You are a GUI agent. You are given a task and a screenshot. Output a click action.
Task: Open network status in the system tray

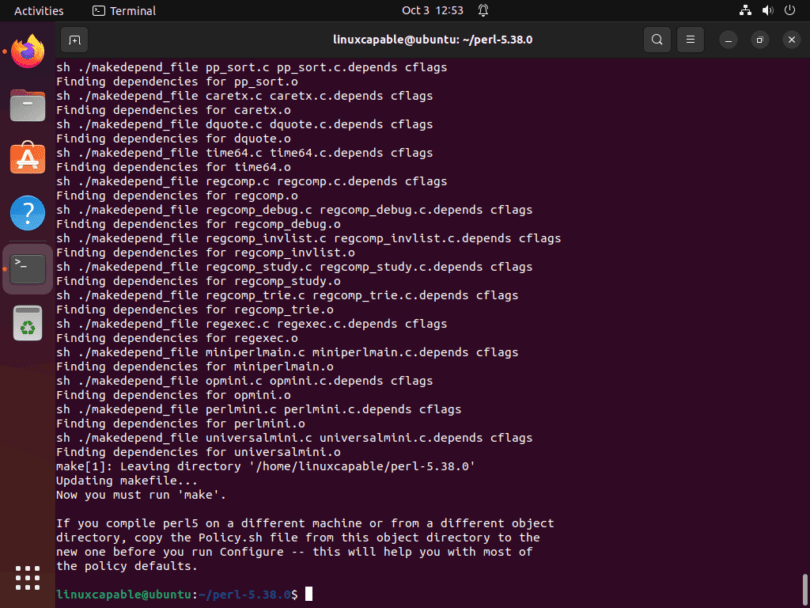745,10
